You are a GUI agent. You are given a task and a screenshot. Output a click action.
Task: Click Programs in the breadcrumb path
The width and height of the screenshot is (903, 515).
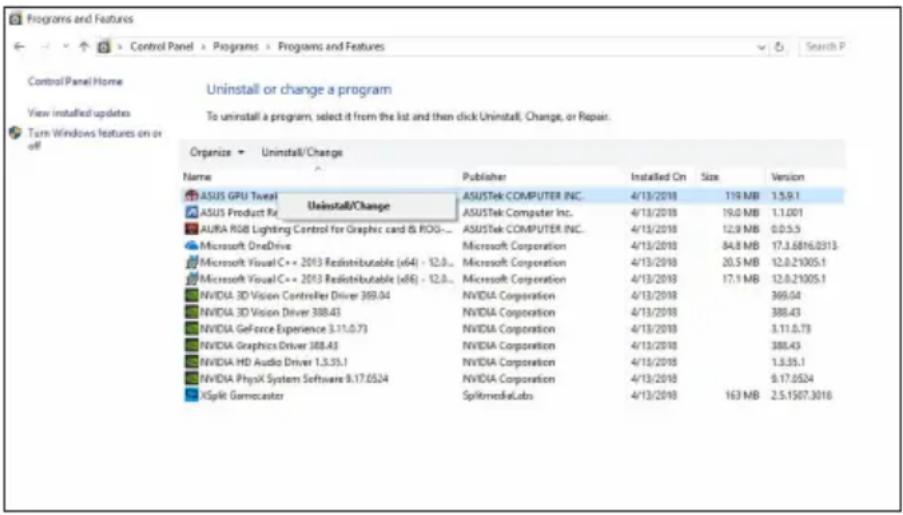(x=236, y=47)
